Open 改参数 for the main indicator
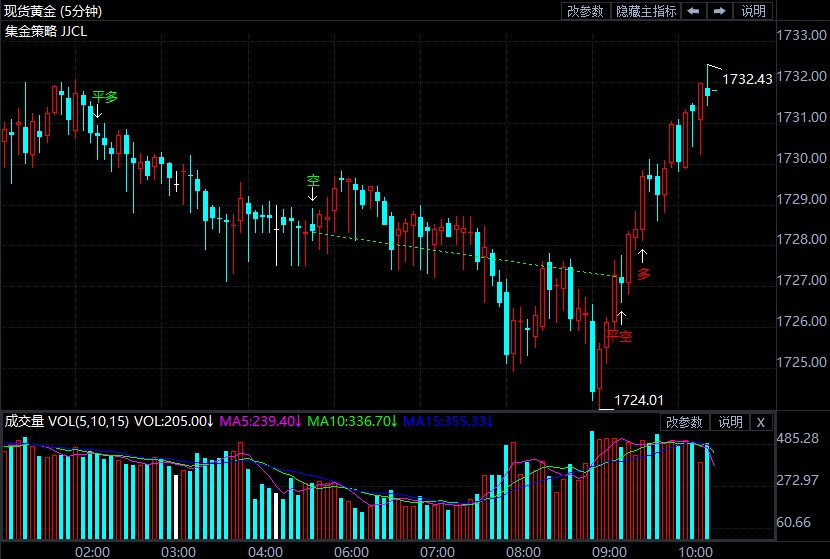 coord(585,11)
